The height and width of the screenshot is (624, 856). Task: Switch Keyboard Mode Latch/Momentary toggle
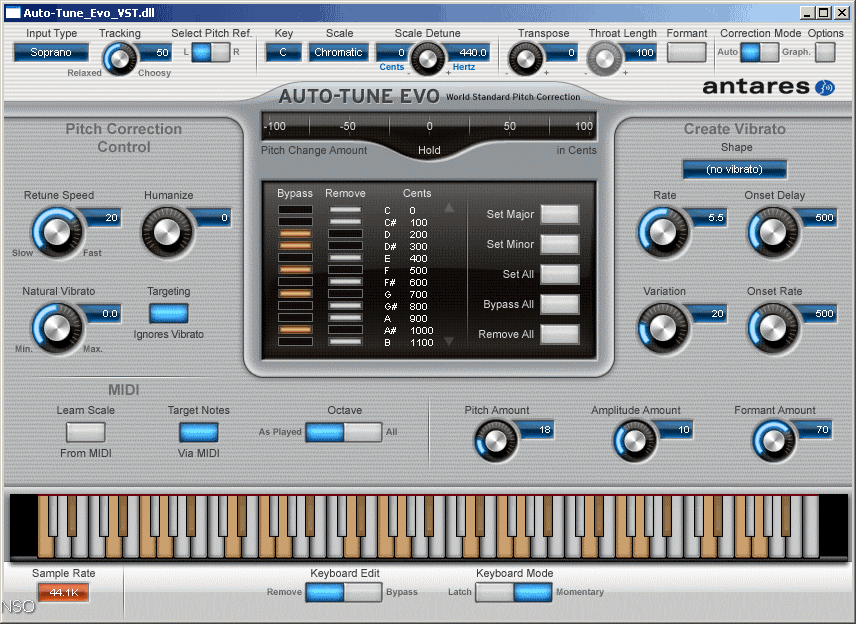[513, 592]
